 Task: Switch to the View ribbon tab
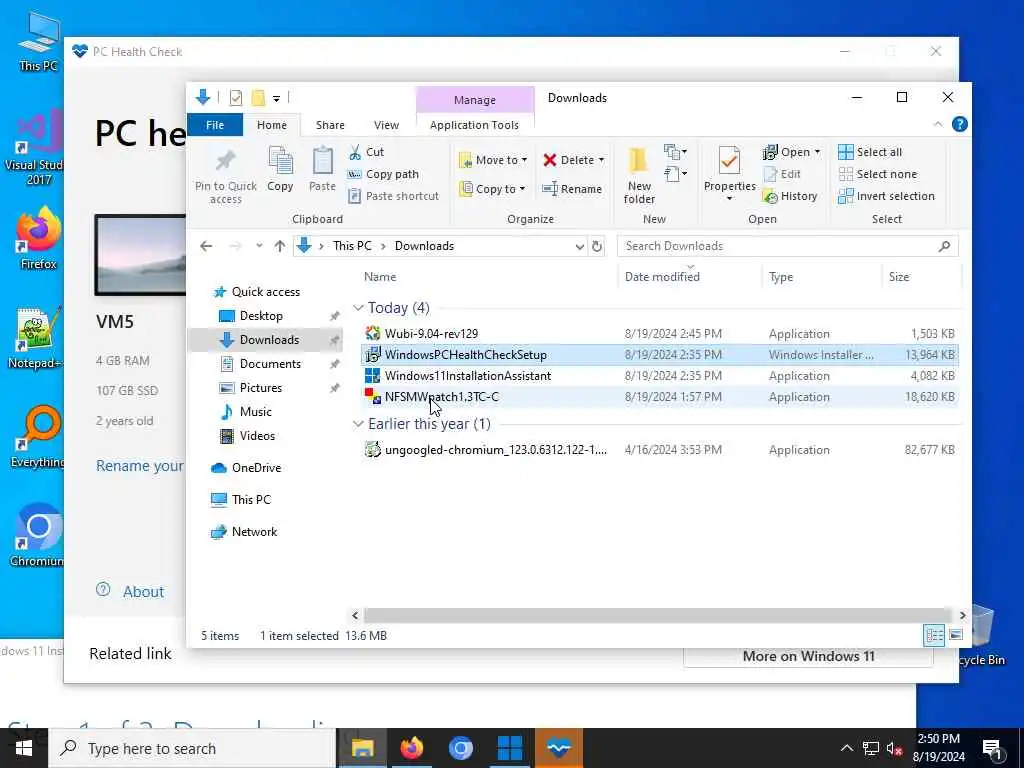(x=386, y=125)
